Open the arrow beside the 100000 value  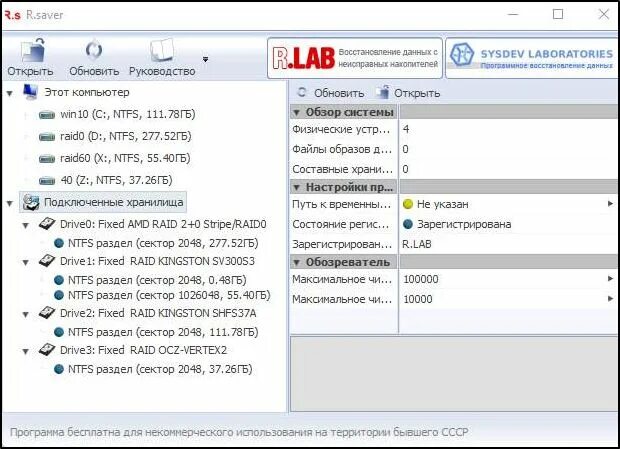pos(610,279)
